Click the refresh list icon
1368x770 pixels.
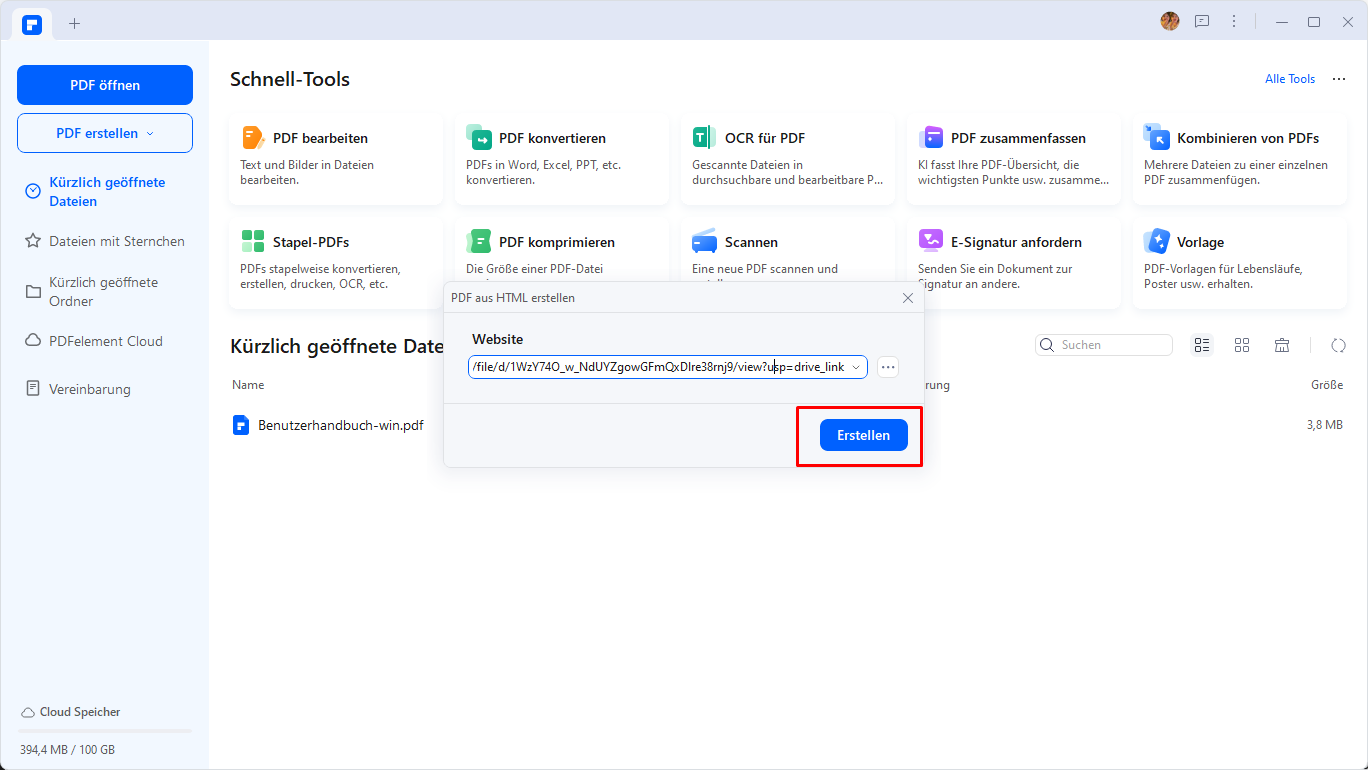(1338, 345)
